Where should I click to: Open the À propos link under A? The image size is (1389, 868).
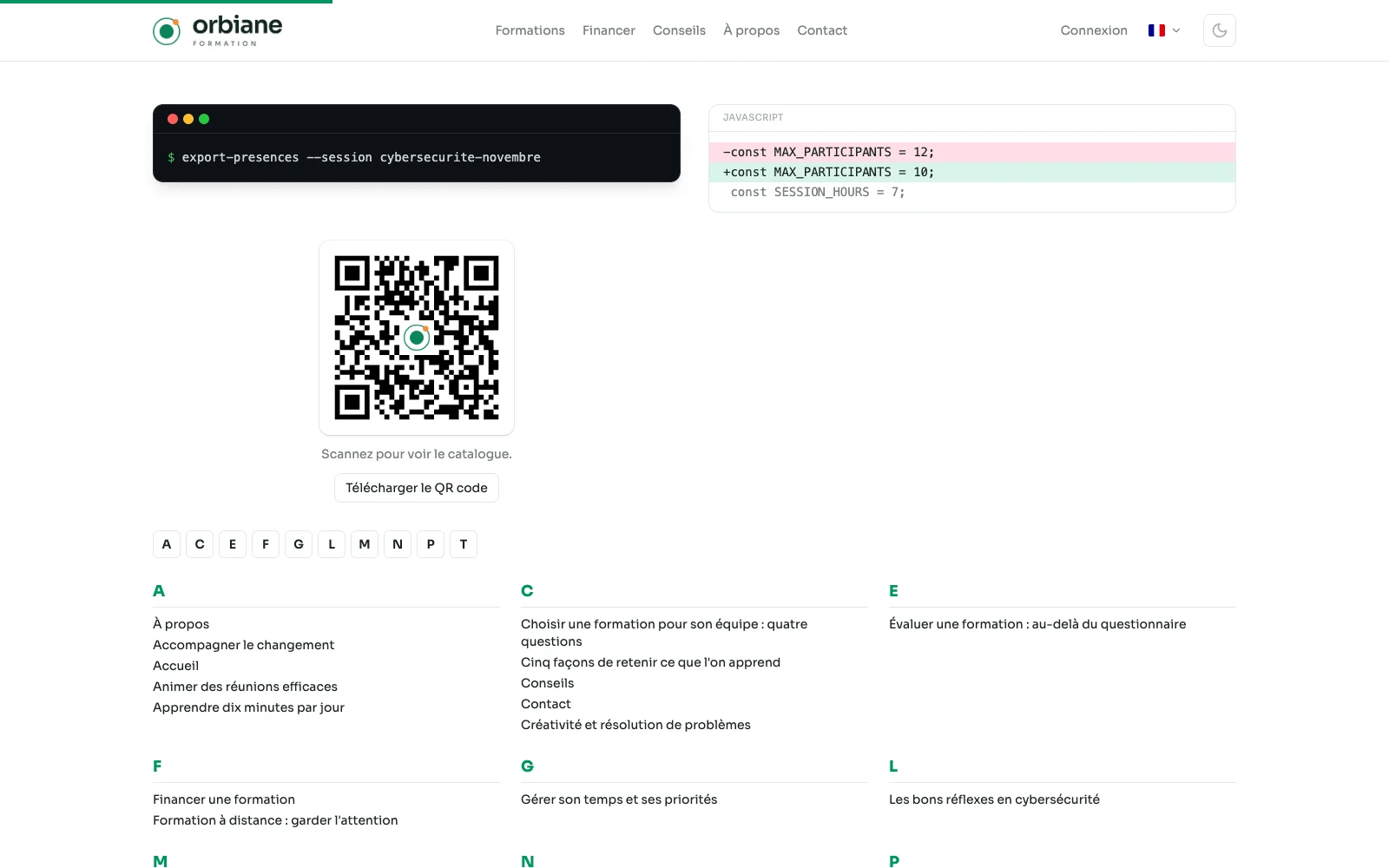pyautogui.click(x=181, y=624)
